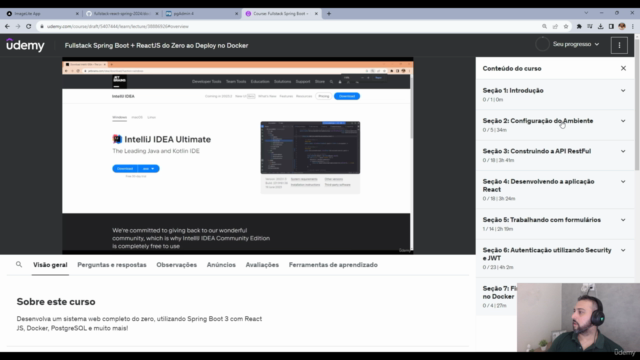
Task: Click the browser forward arrow
Action: coord(18,26)
